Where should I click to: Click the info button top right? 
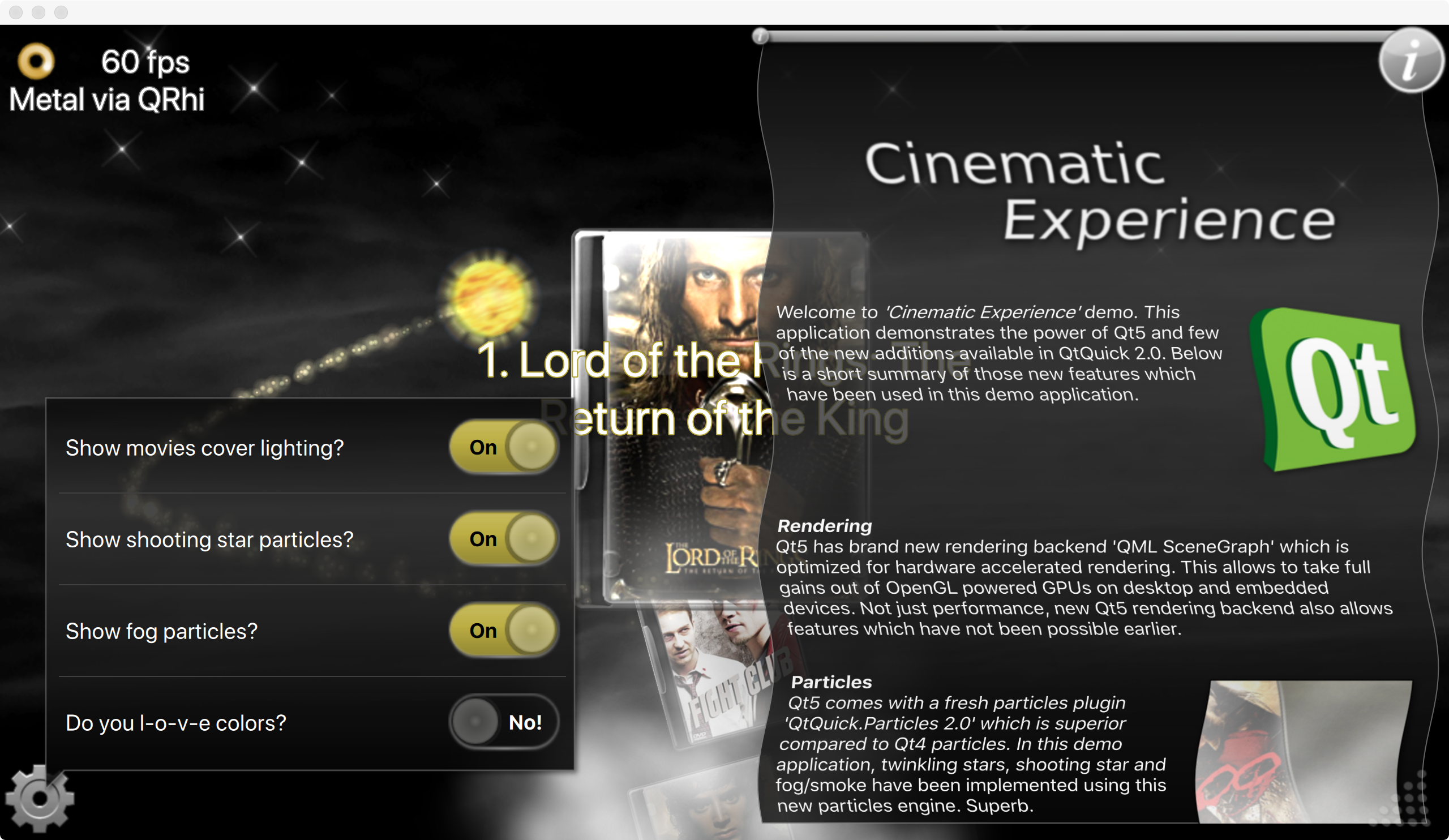coord(1413,63)
